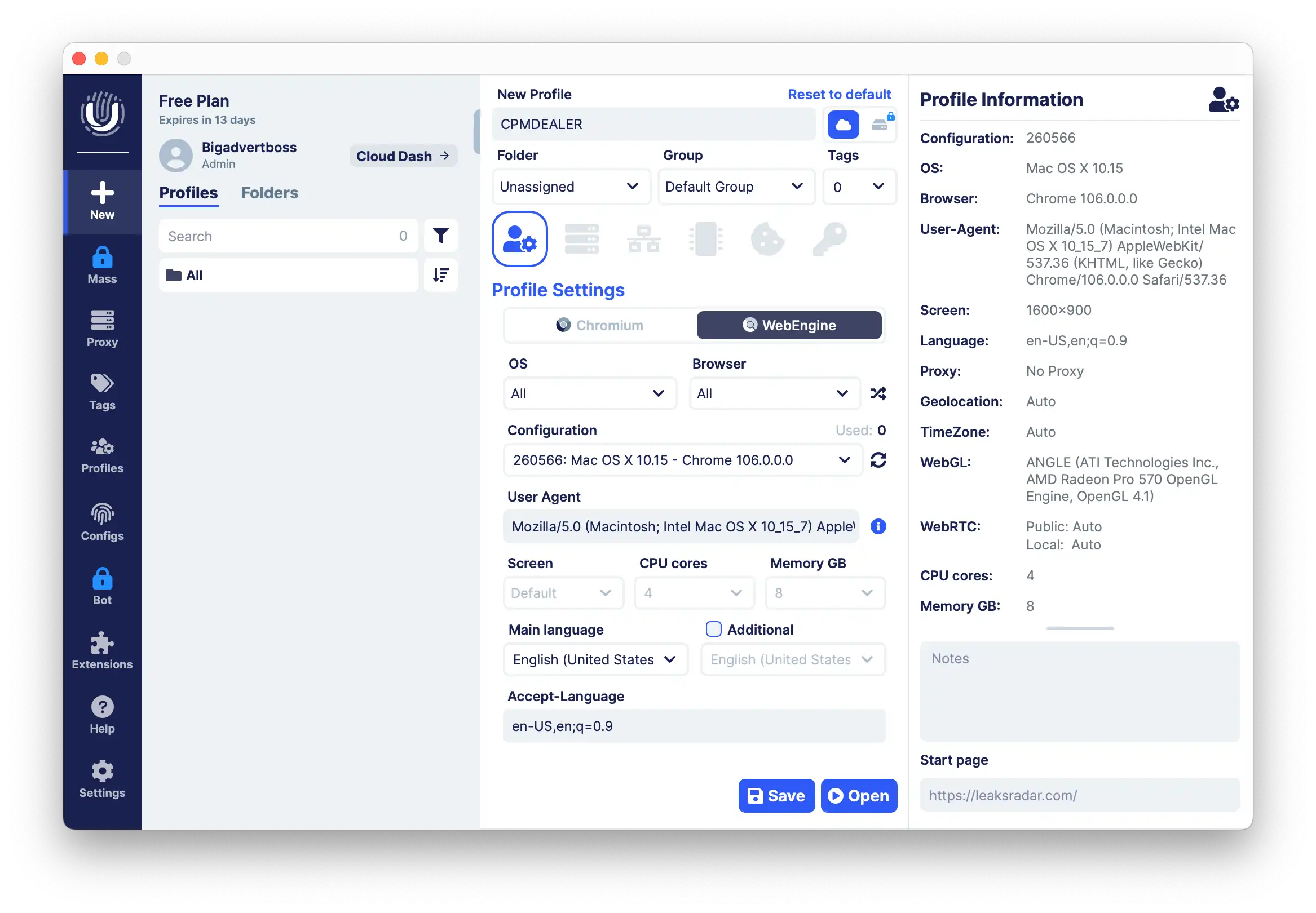The image size is (1316, 913).
Task: Open cookies settings tab icon
Action: 767,239
